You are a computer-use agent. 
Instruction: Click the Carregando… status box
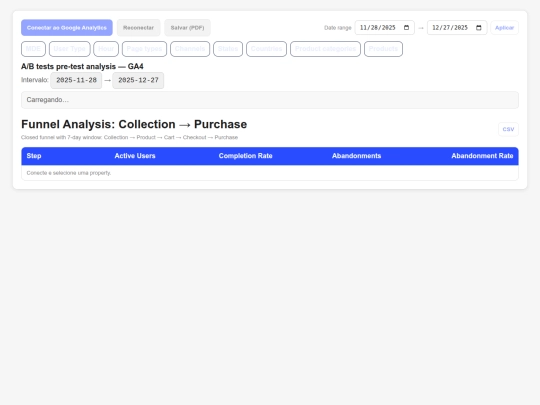(270, 100)
